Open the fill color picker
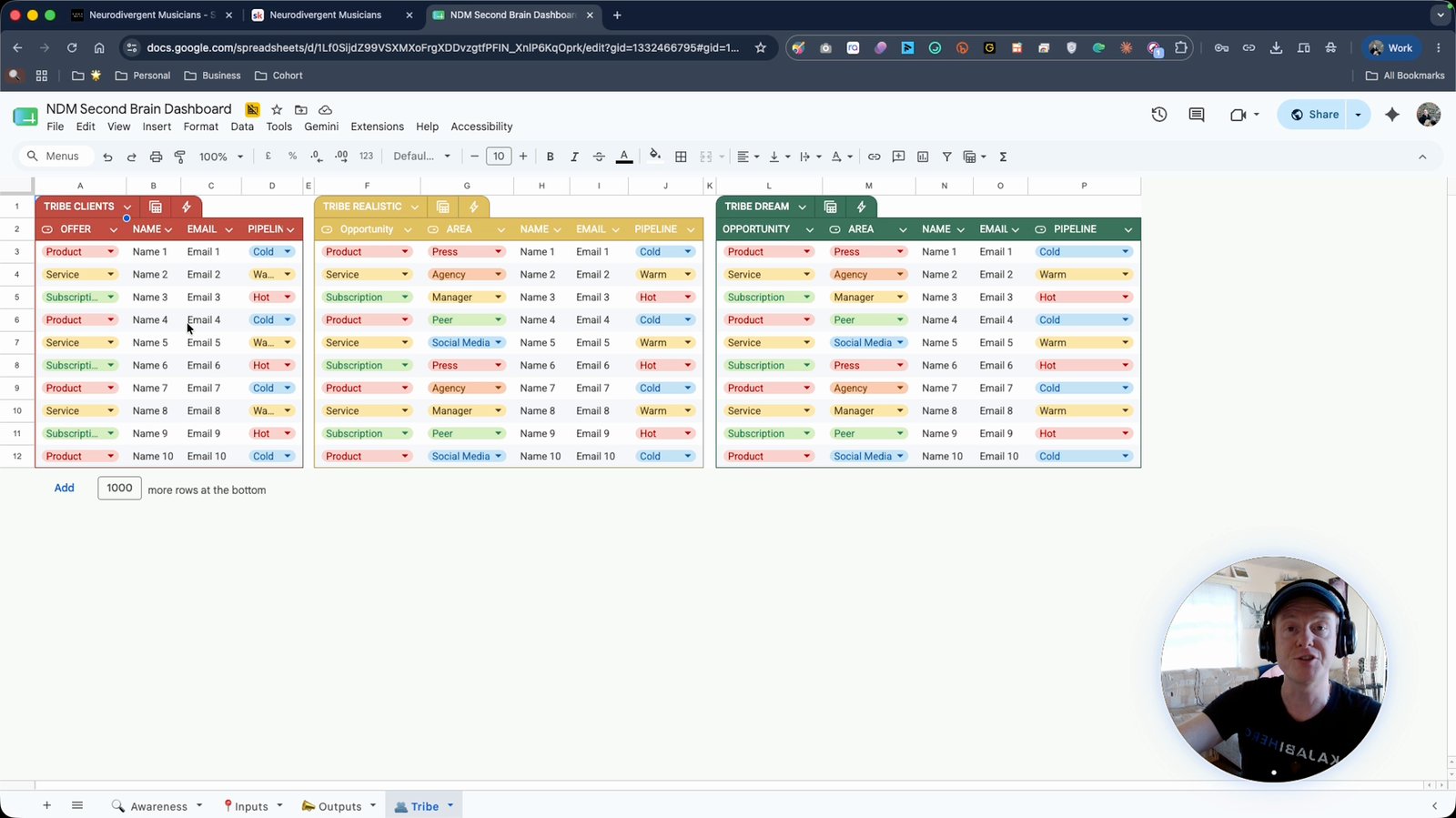1456x818 pixels. pyautogui.click(x=654, y=156)
